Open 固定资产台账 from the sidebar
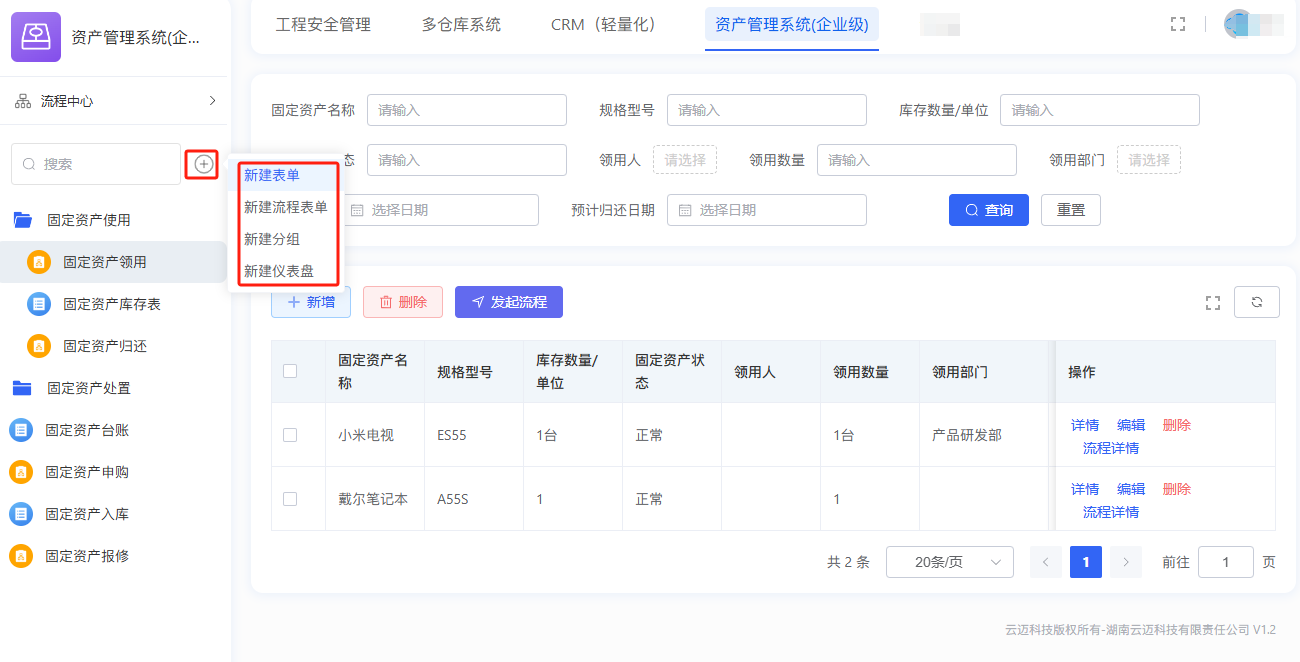The height and width of the screenshot is (662, 1300). 87,430
